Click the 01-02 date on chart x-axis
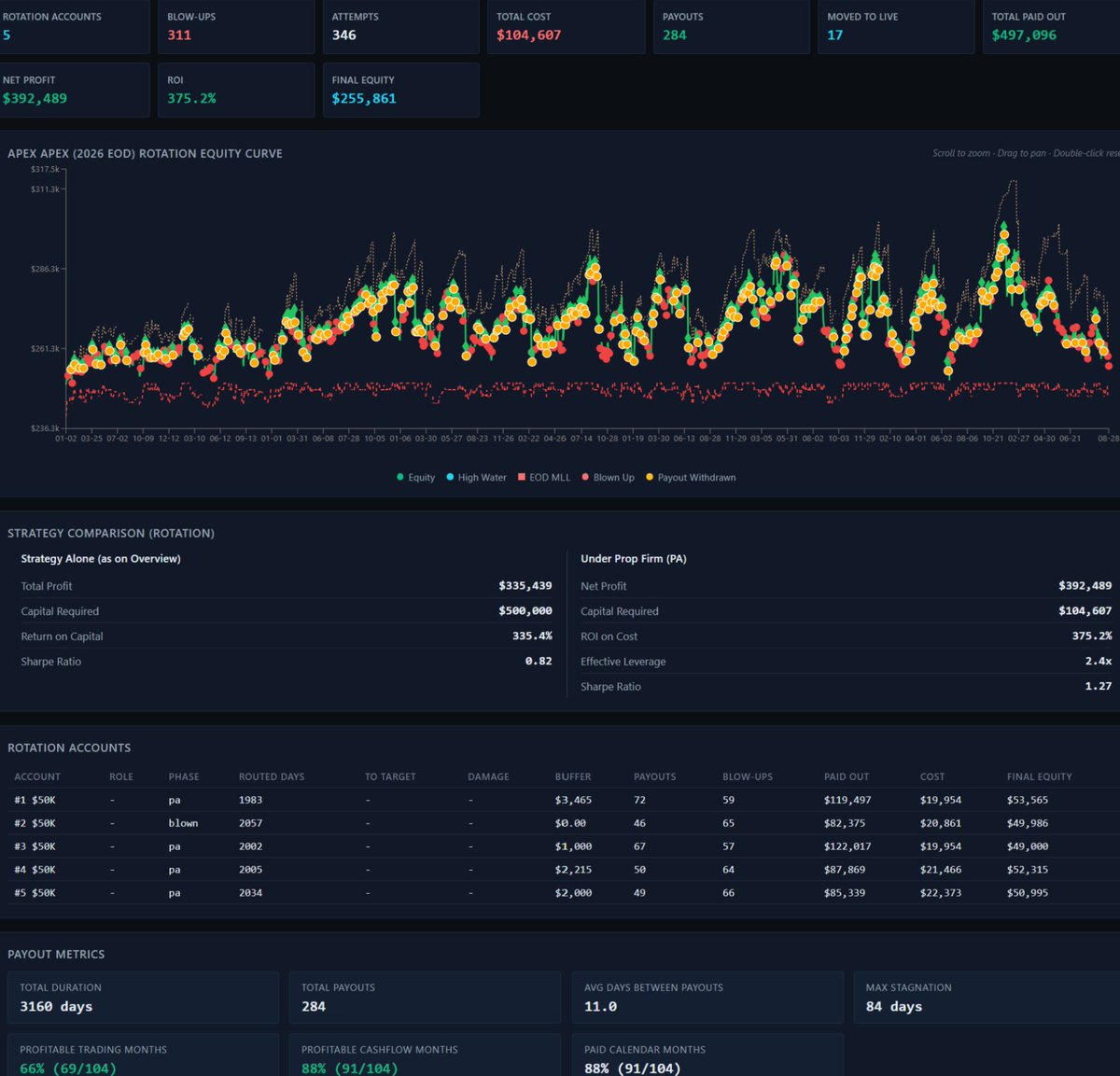Screen dimensions: 1120x1076 pyautogui.click(x=66, y=439)
